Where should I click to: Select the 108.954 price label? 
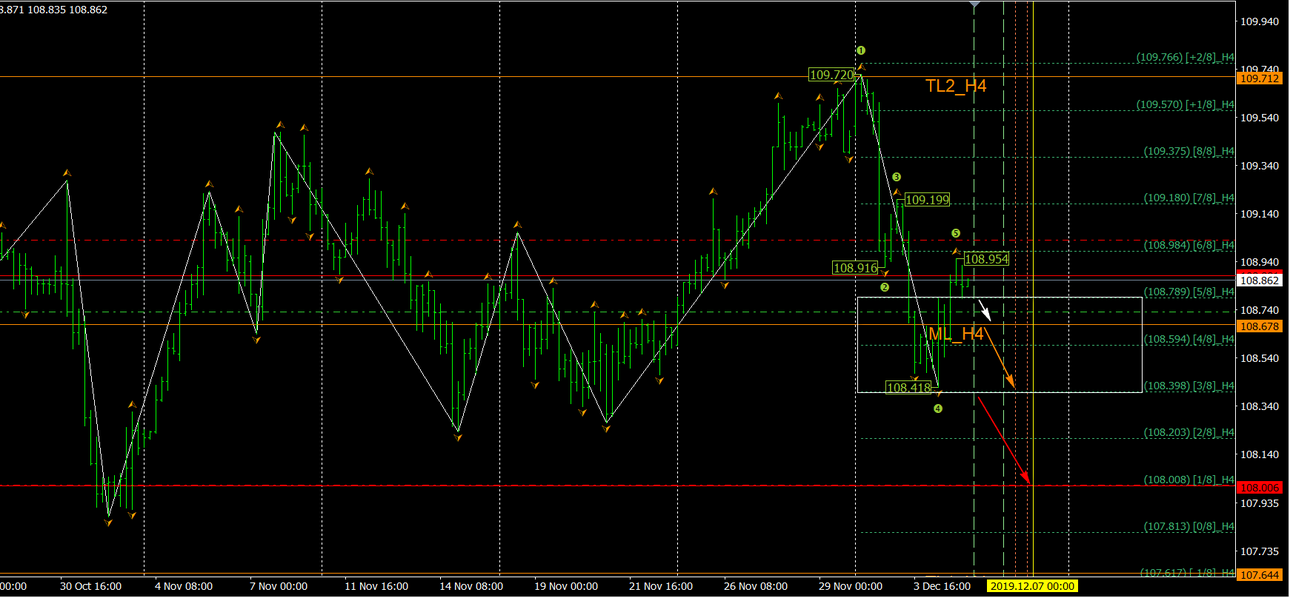coord(986,259)
